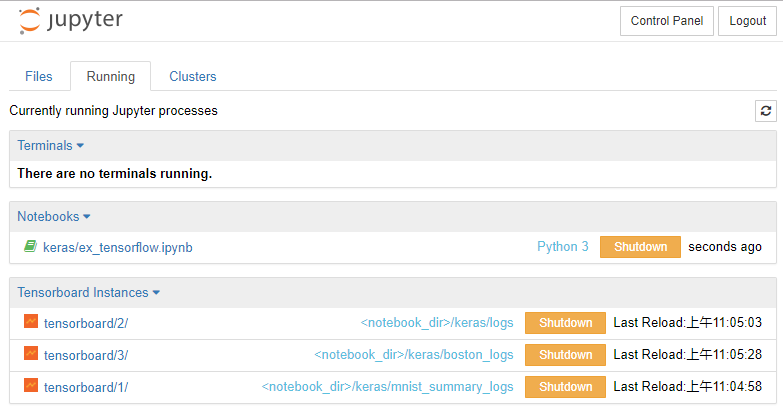
Task: Click the tensorboard/2/ chart icon
Action: tap(31, 322)
